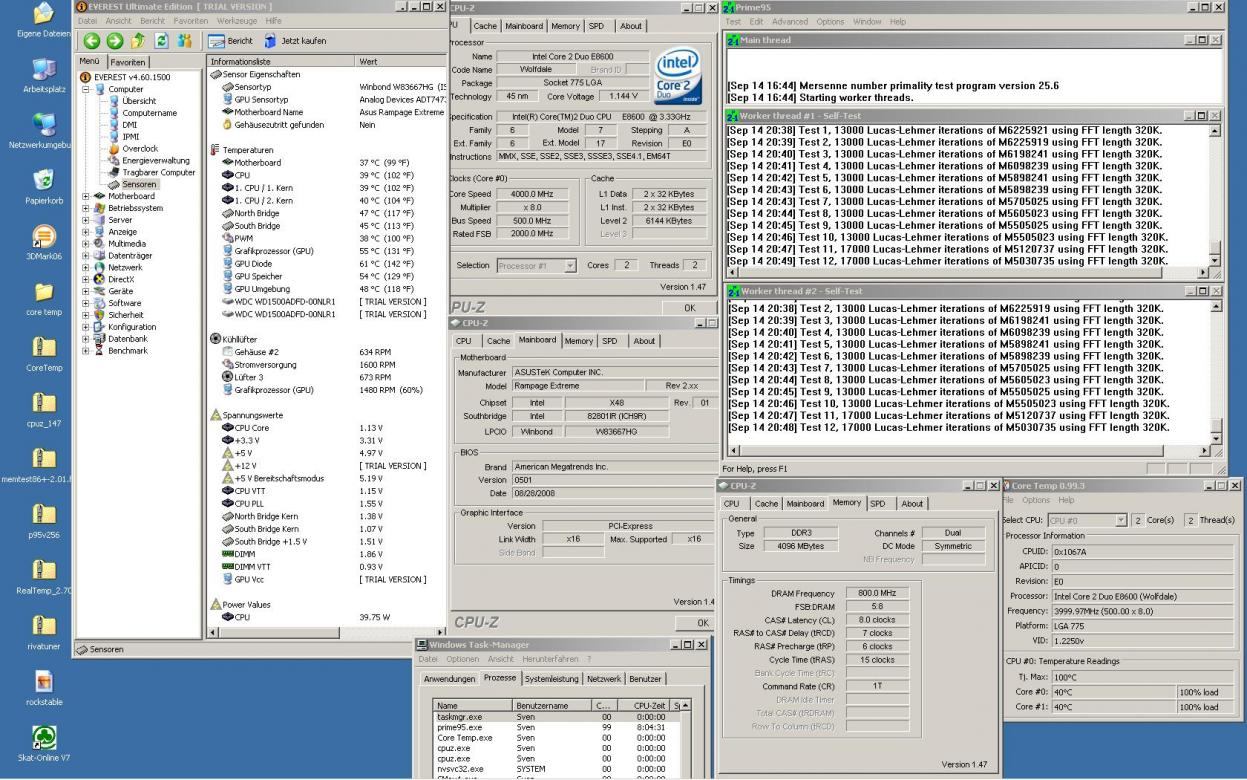Screen dimensions: 1247x780
Task: Open the Advanced menu in Prime95
Action: [x=790, y=21]
